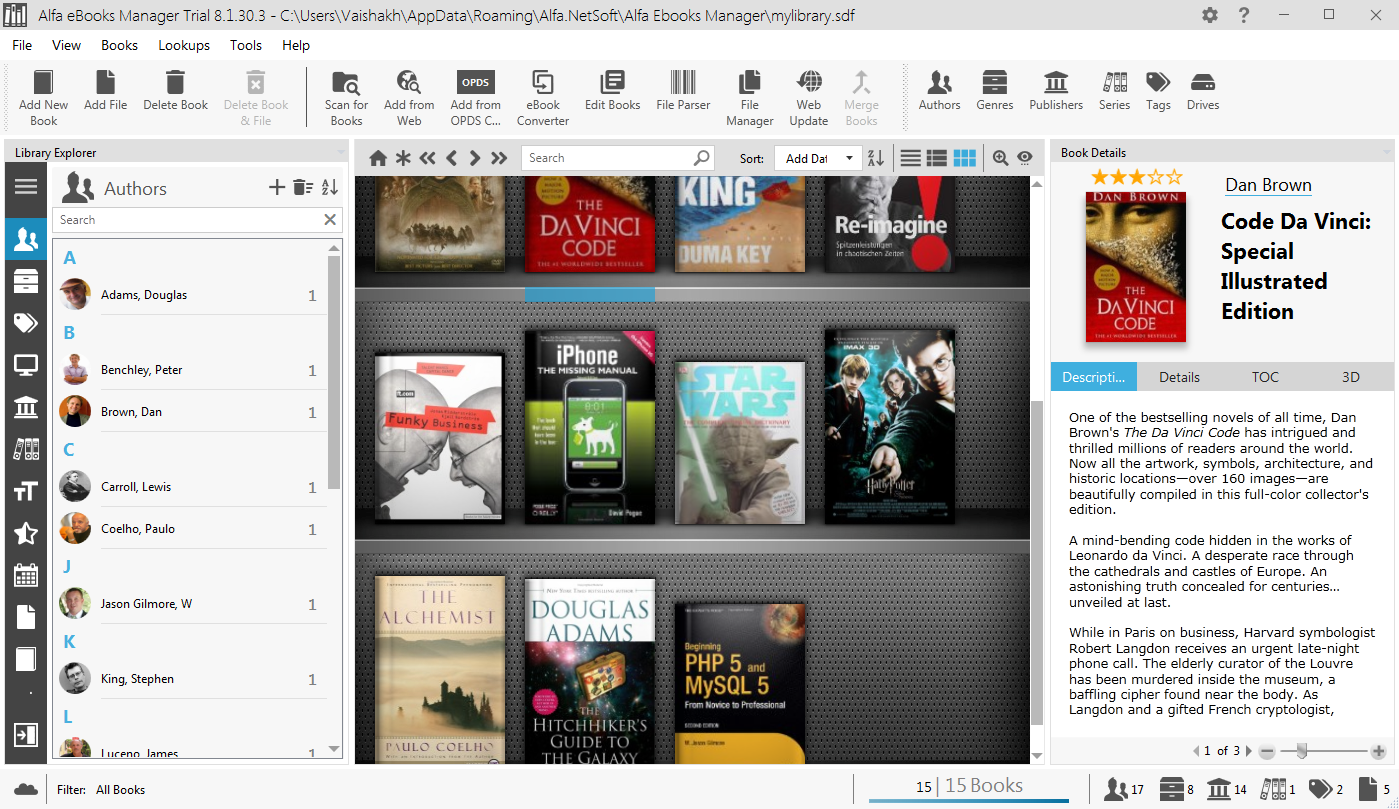Open the Lookups menu
The width and height of the screenshot is (1399, 809).
pos(184,45)
